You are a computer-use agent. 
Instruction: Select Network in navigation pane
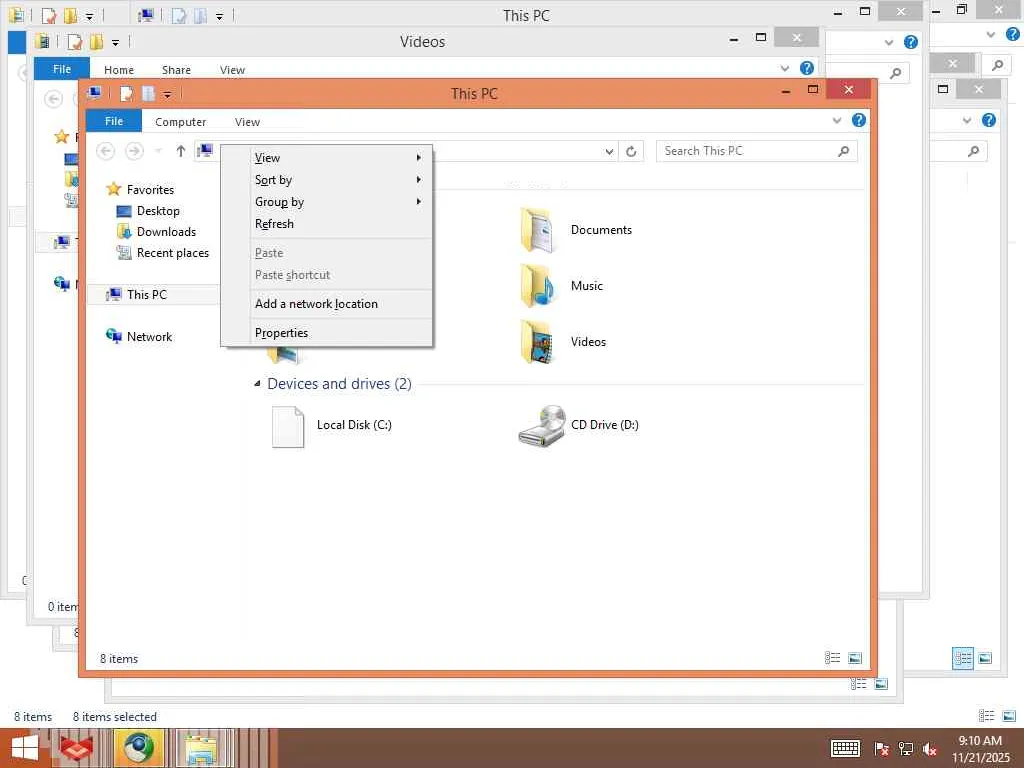tap(150, 337)
